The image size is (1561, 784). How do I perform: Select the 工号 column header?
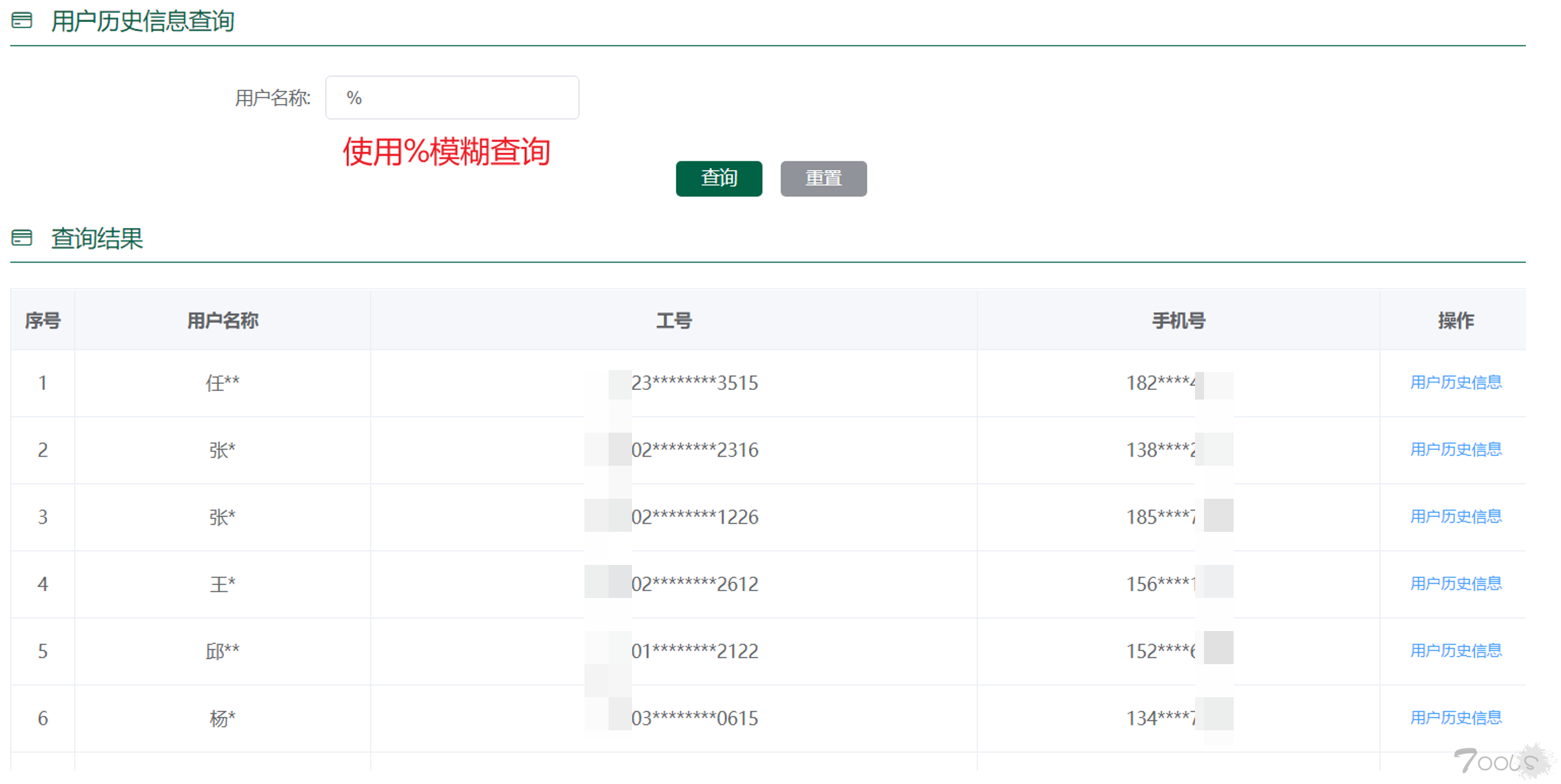coord(673,320)
